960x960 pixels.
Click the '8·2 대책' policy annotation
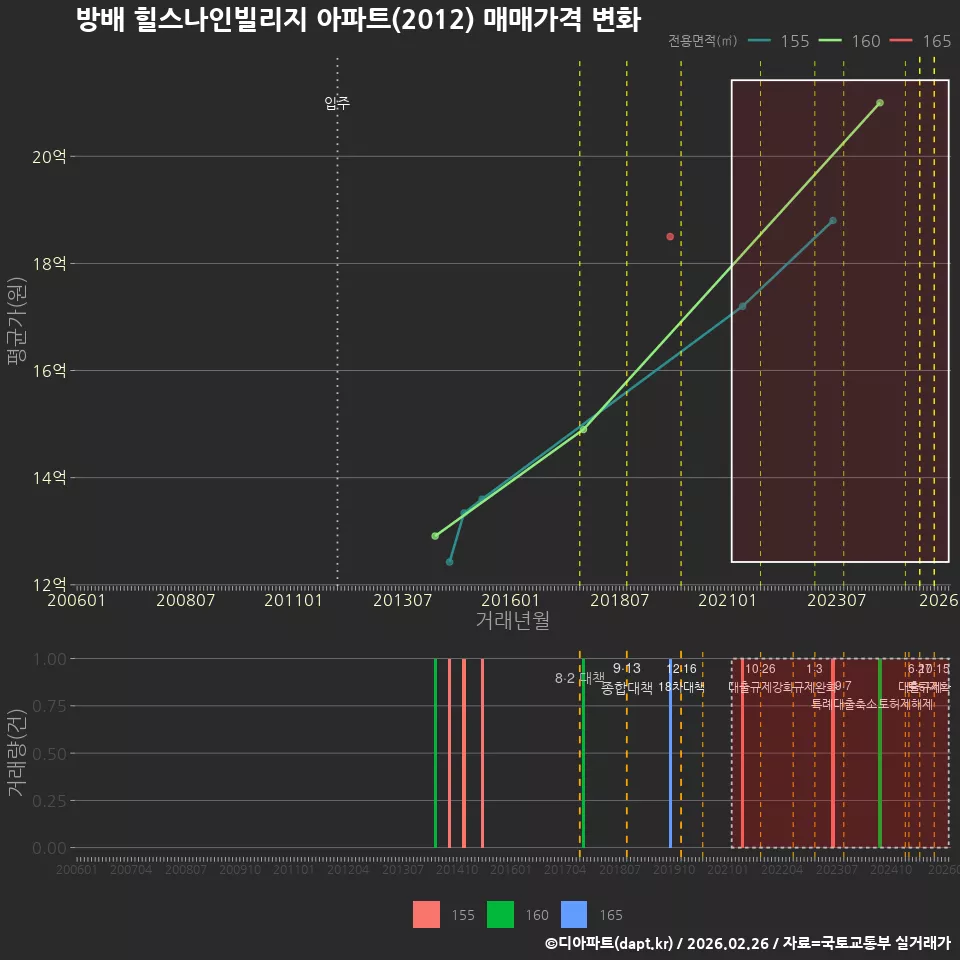(x=579, y=678)
